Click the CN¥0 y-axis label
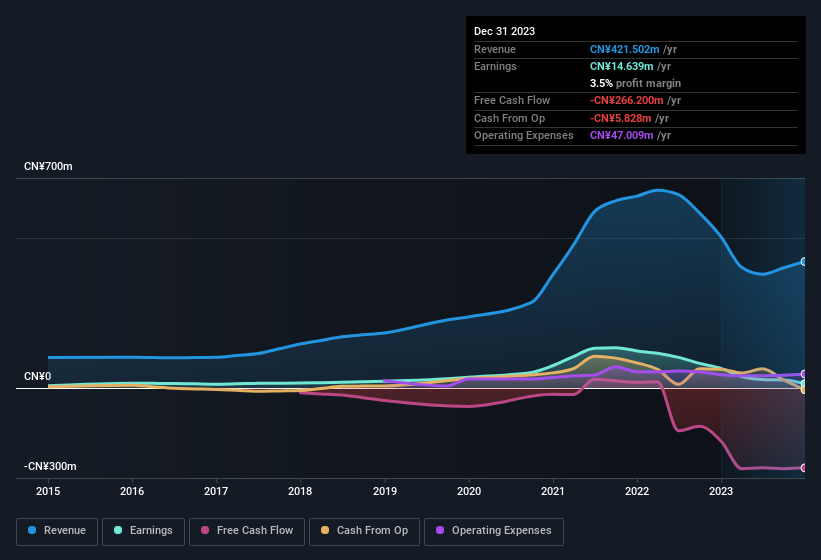 pyautogui.click(x=38, y=377)
